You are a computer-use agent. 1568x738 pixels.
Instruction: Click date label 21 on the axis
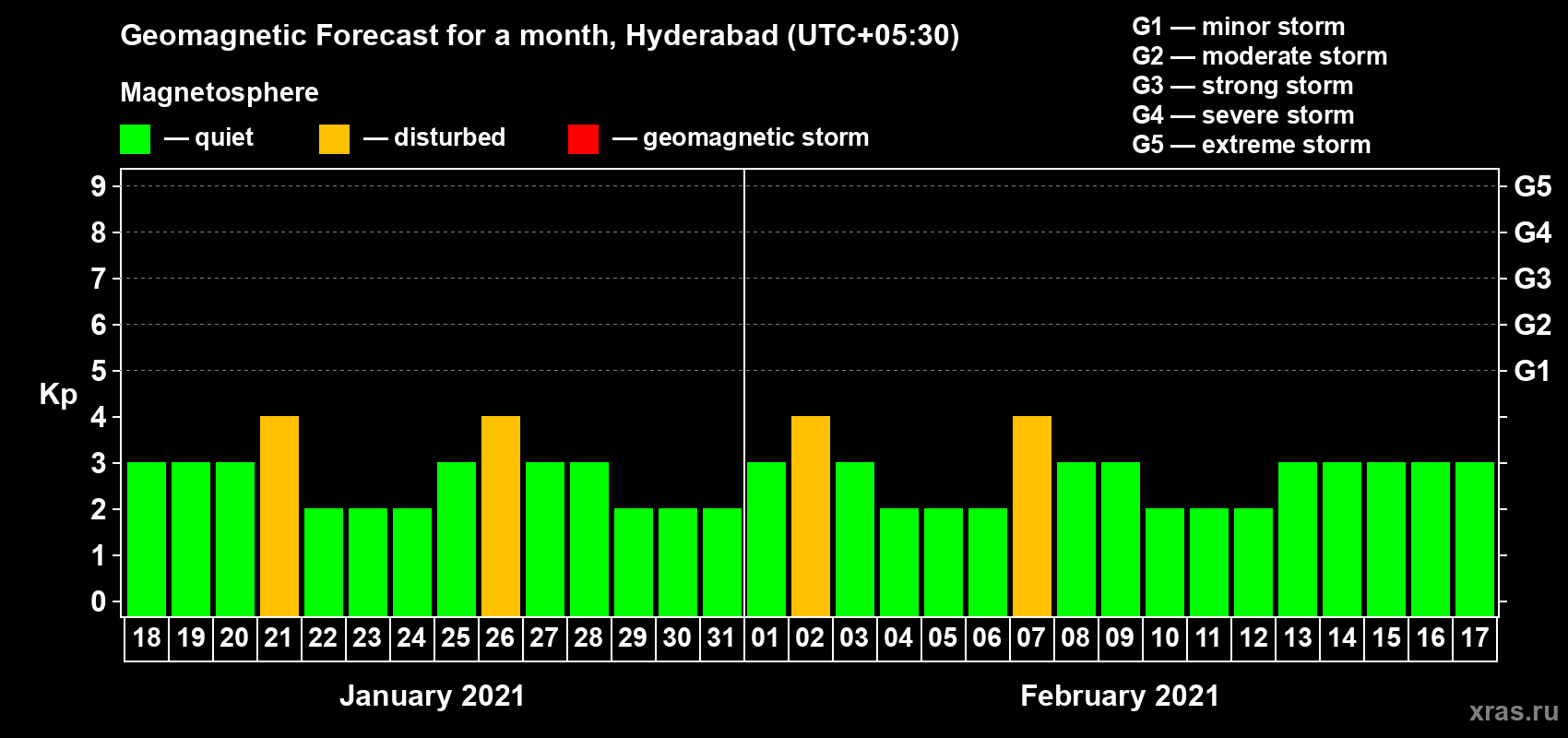pos(279,638)
